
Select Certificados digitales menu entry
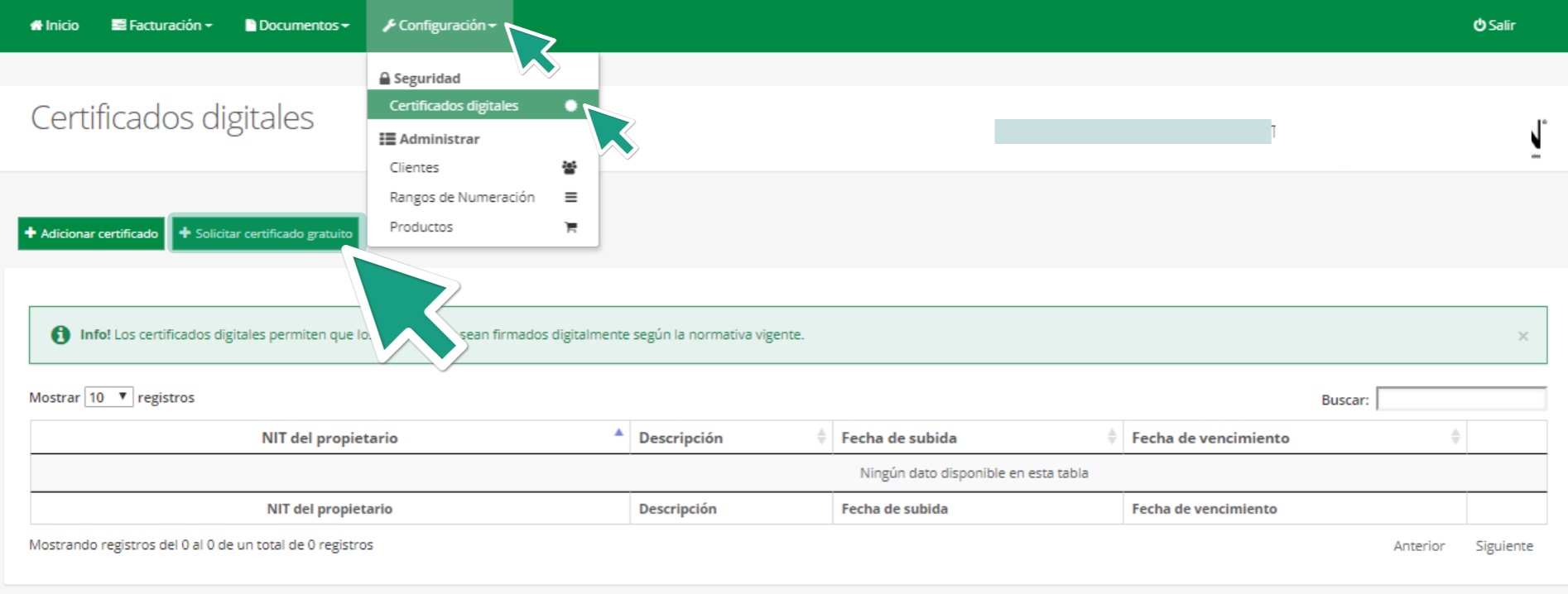[x=483, y=105]
